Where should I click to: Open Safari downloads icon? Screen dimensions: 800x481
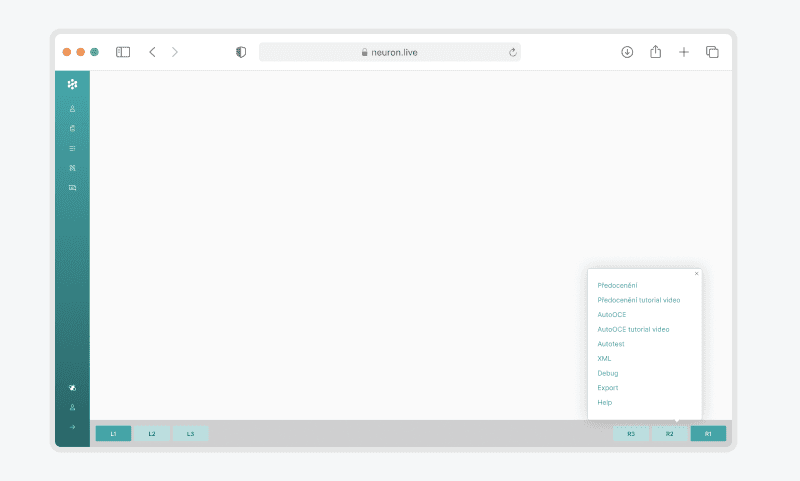coord(627,52)
